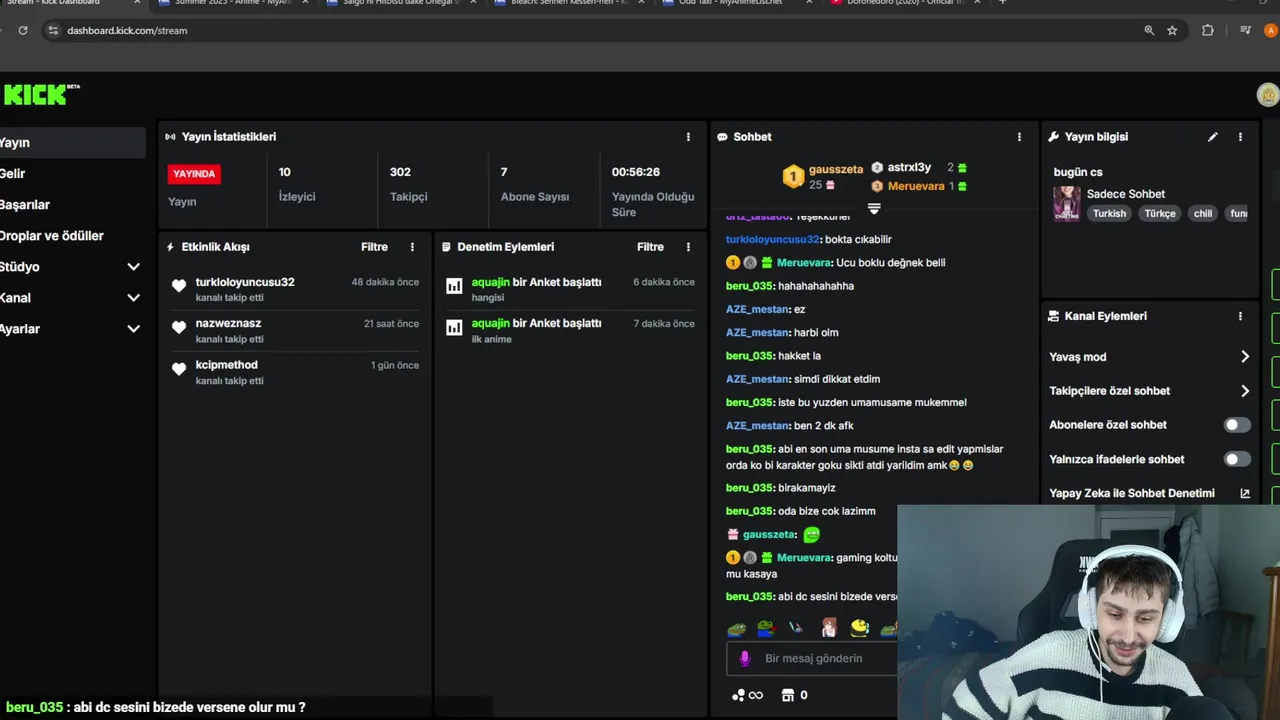
Task: Open the browser extensions puzzle icon
Action: [1207, 30]
